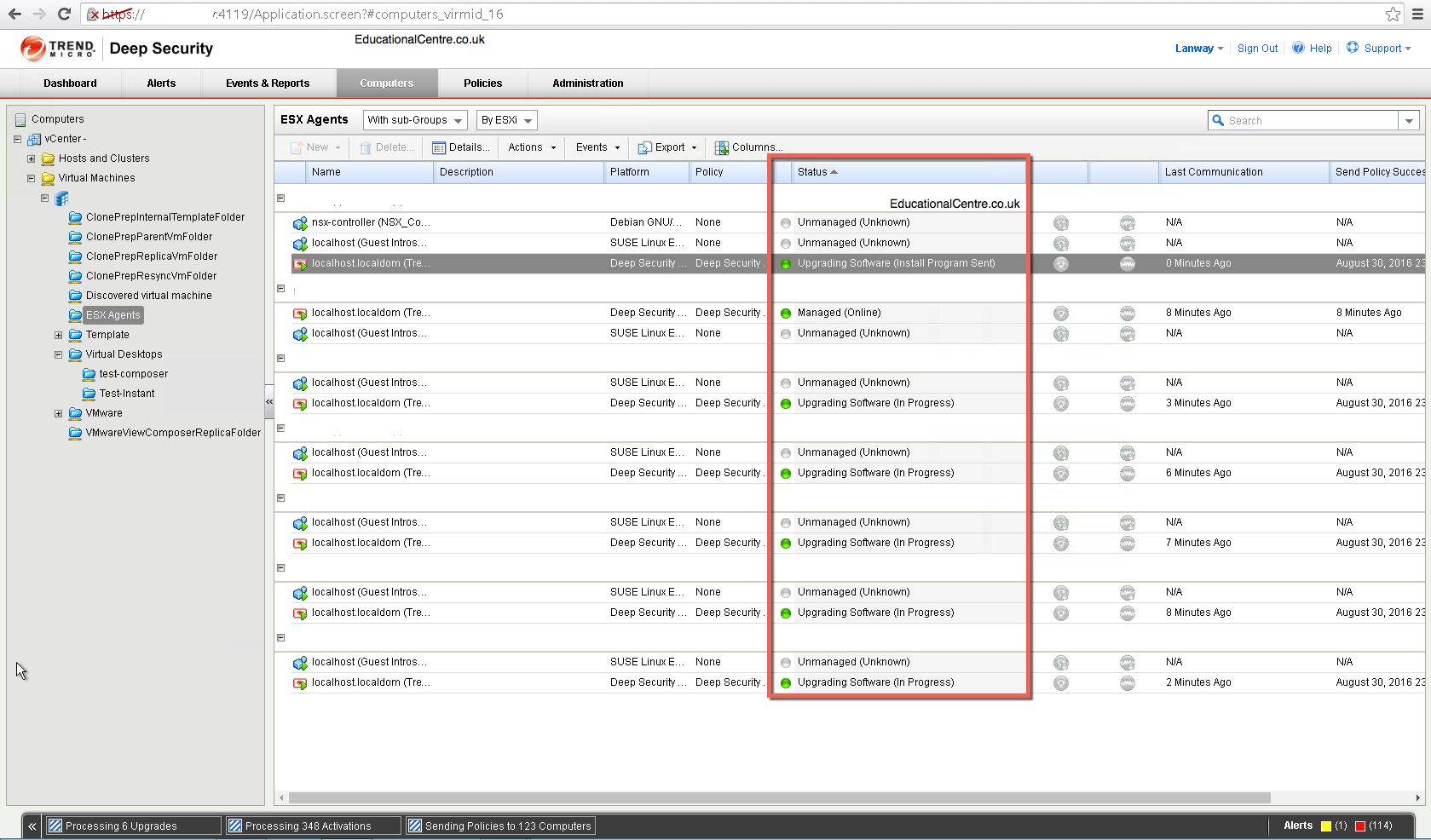
Task: Collapse the first ESXi group in table
Action: pos(280,198)
